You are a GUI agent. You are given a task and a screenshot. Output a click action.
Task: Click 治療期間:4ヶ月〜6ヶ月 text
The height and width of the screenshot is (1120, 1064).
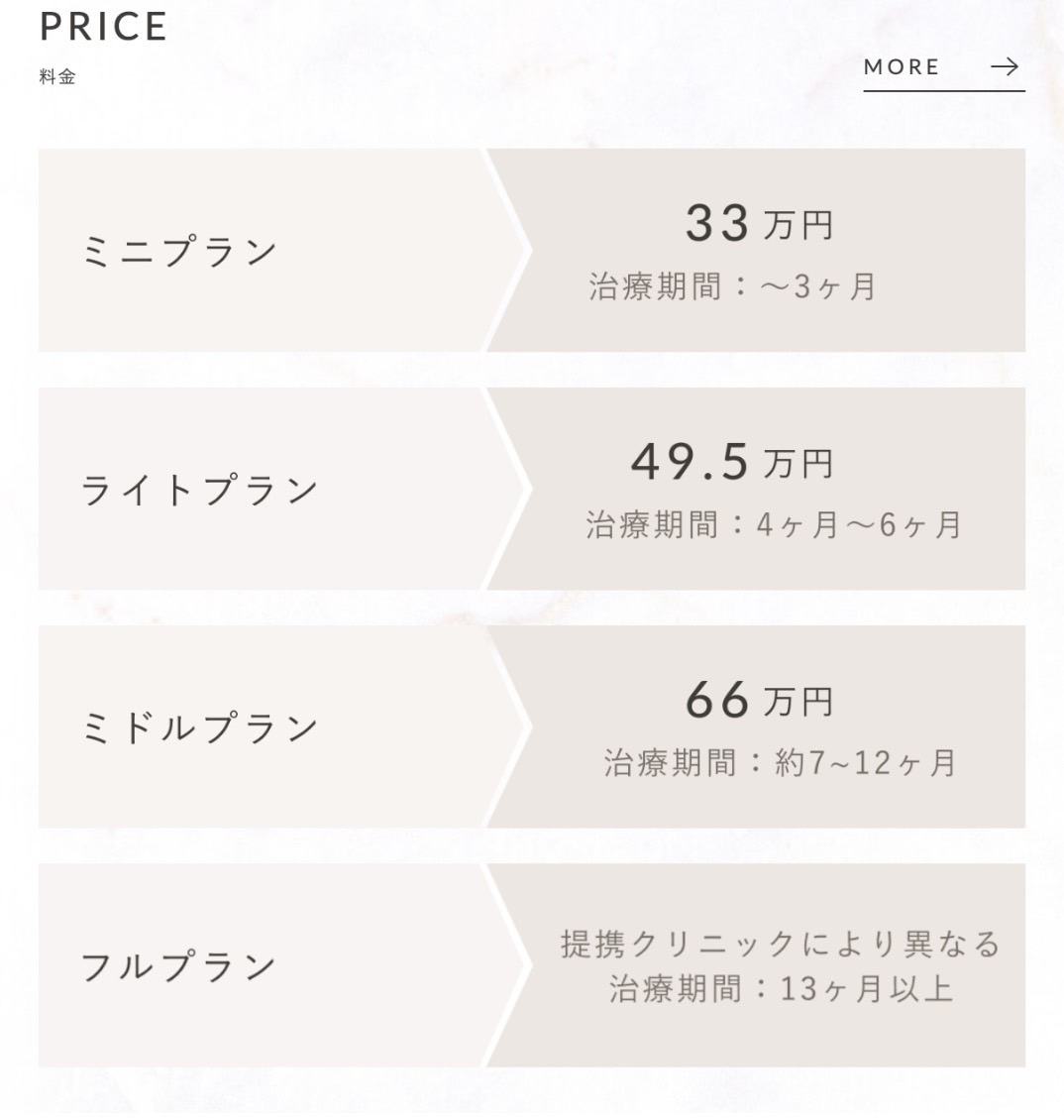click(774, 525)
